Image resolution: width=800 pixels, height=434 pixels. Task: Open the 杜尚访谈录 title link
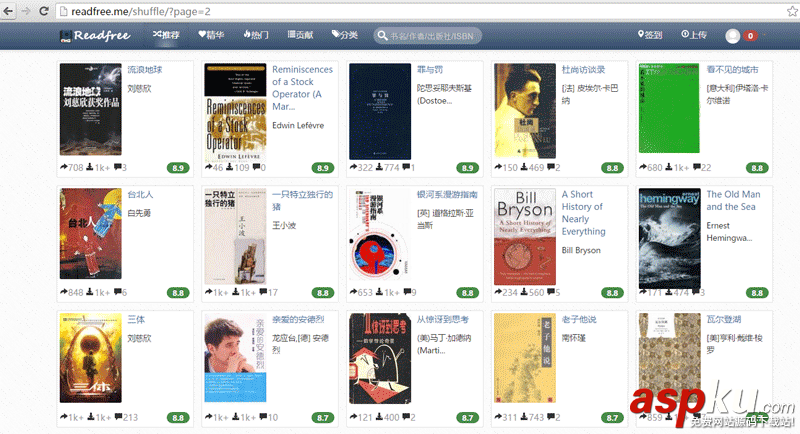(583, 69)
